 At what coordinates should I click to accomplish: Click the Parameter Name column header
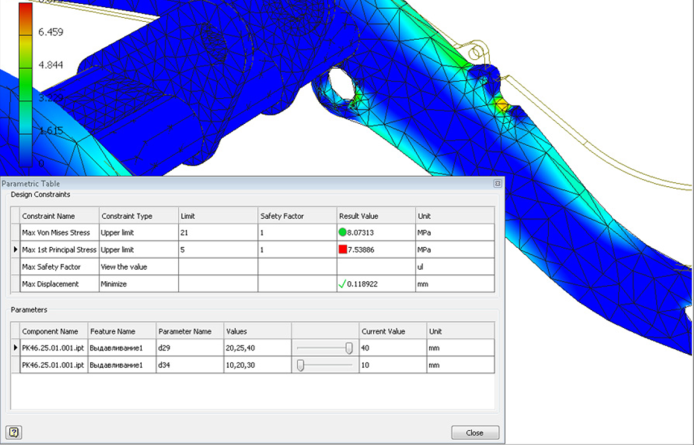click(x=190, y=331)
